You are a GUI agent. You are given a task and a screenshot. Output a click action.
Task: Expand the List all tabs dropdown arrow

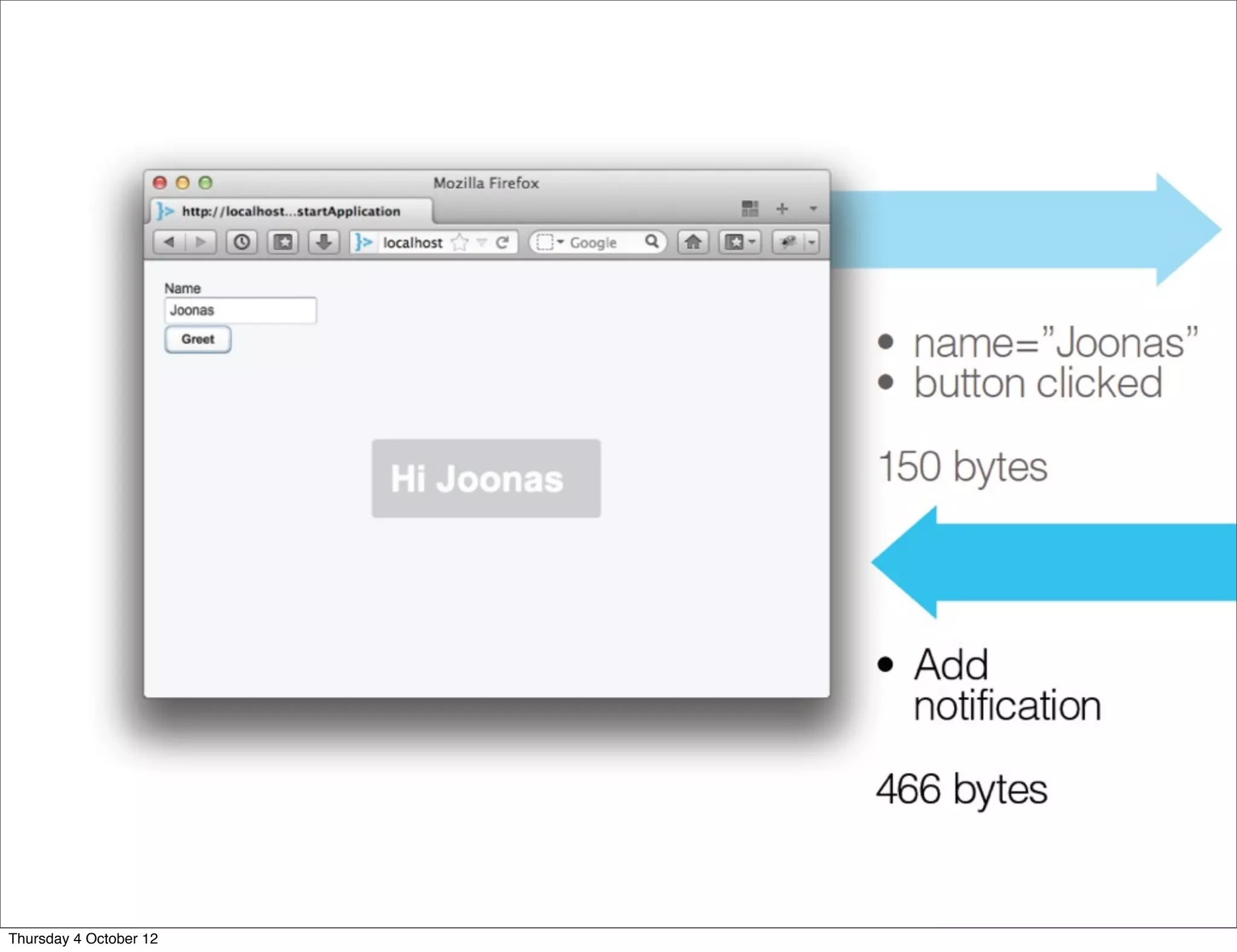(813, 209)
